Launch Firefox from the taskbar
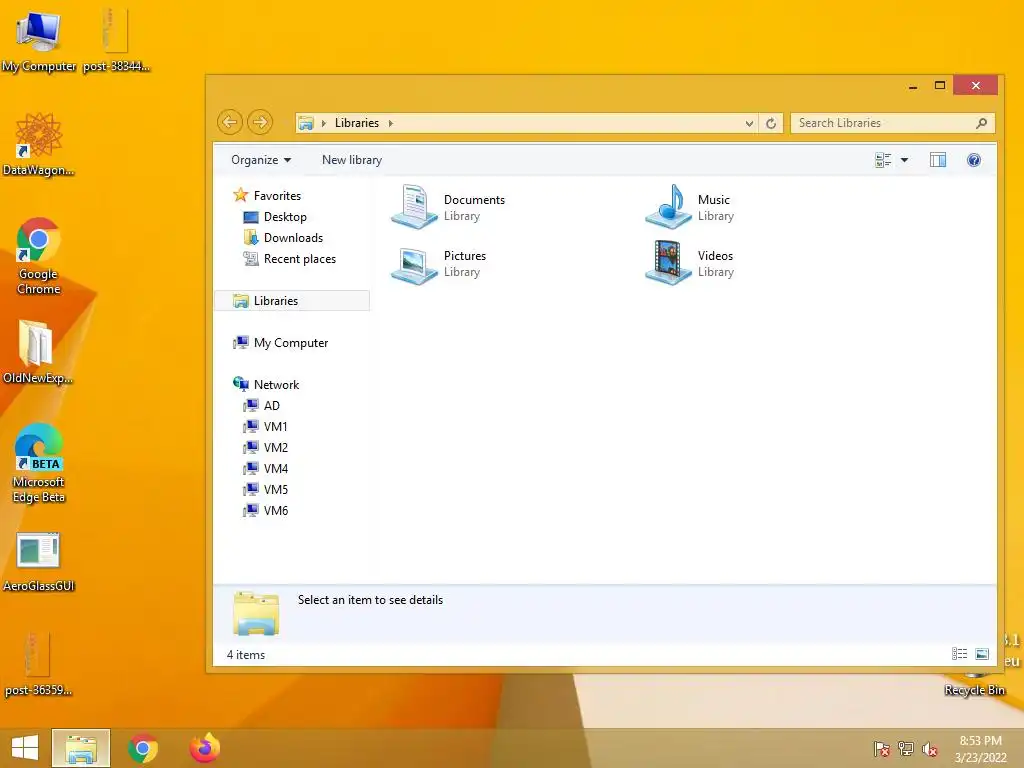This screenshot has height=768, width=1024. click(x=205, y=748)
